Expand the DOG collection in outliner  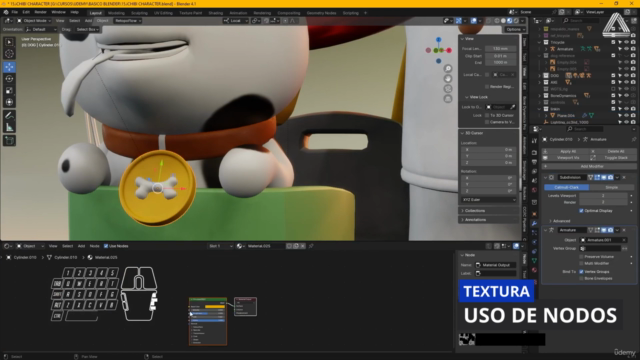pyautogui.click(x=539, y=76)
